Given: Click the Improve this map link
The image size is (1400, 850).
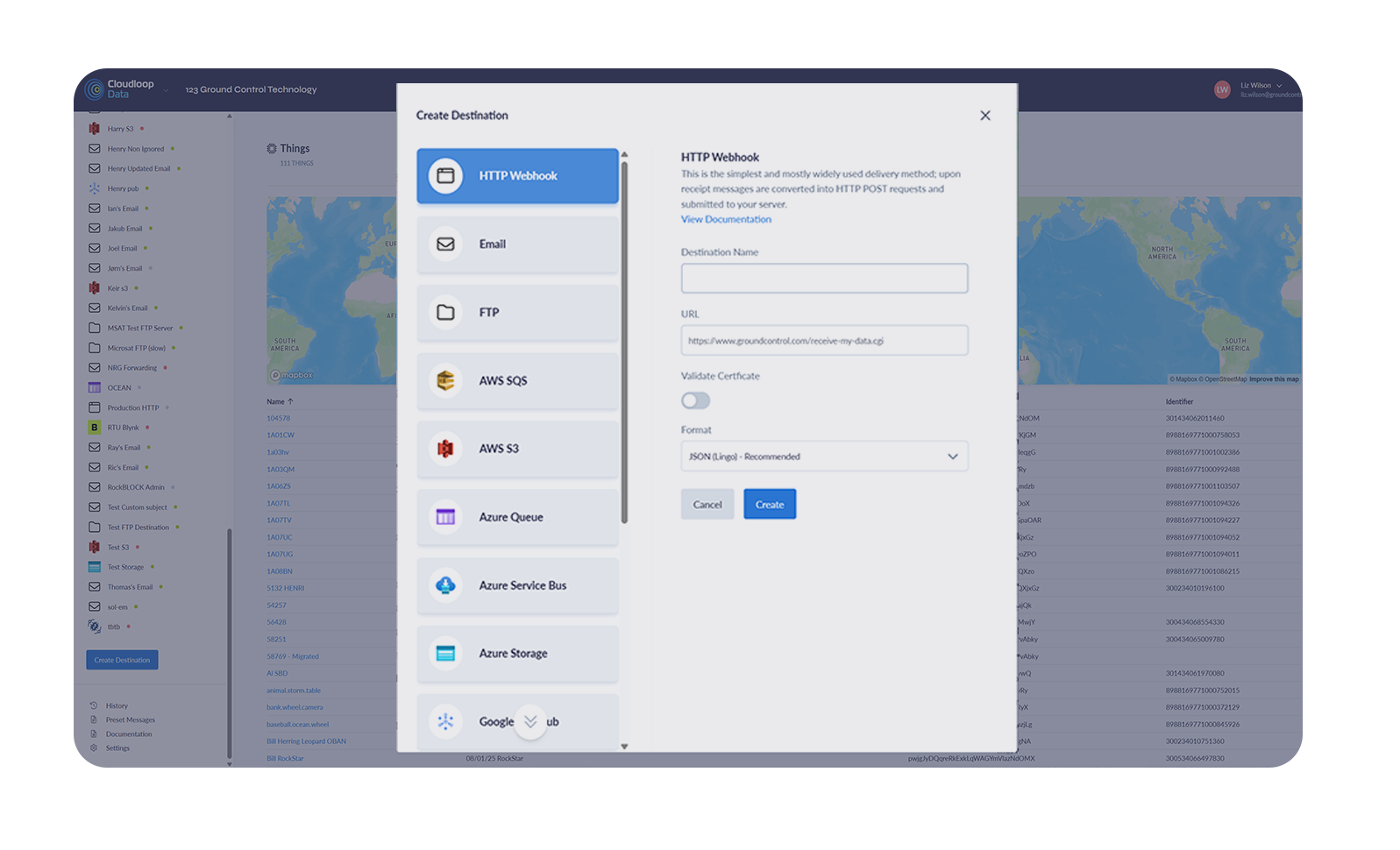Looking at the screenshot, I should pyautogui.click(x=1274, y=379).
